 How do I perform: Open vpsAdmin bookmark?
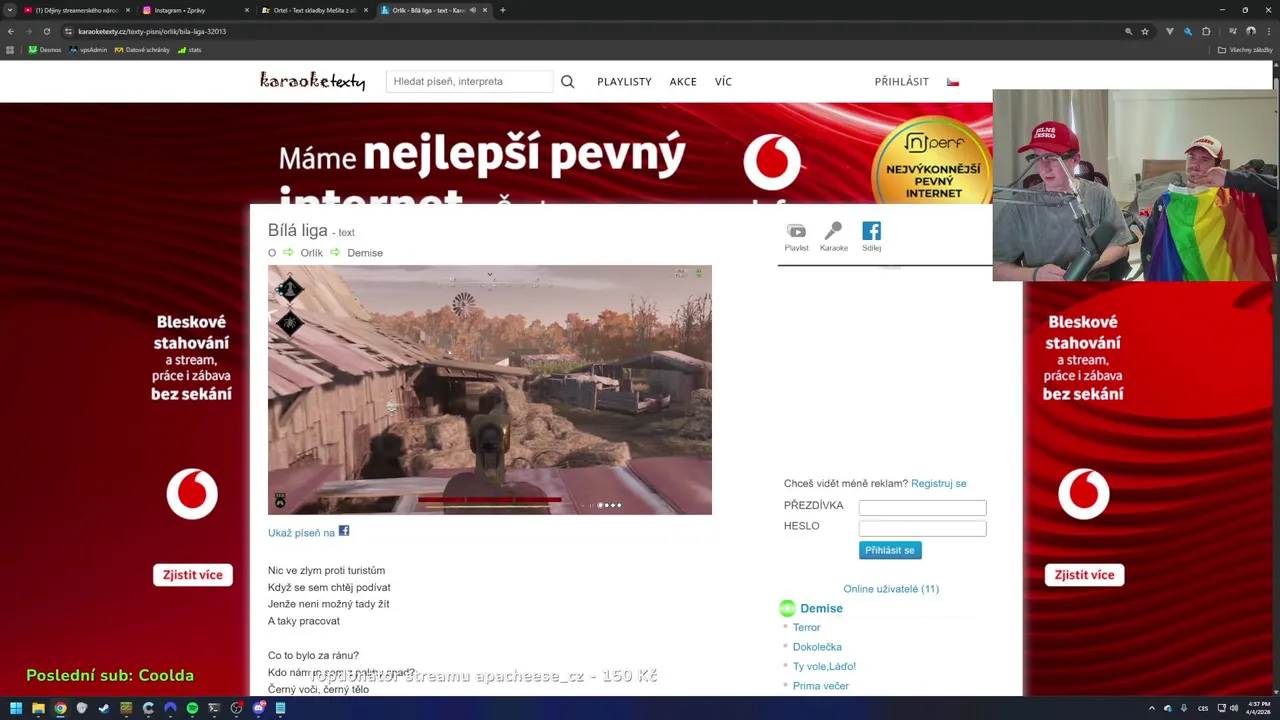88,50
